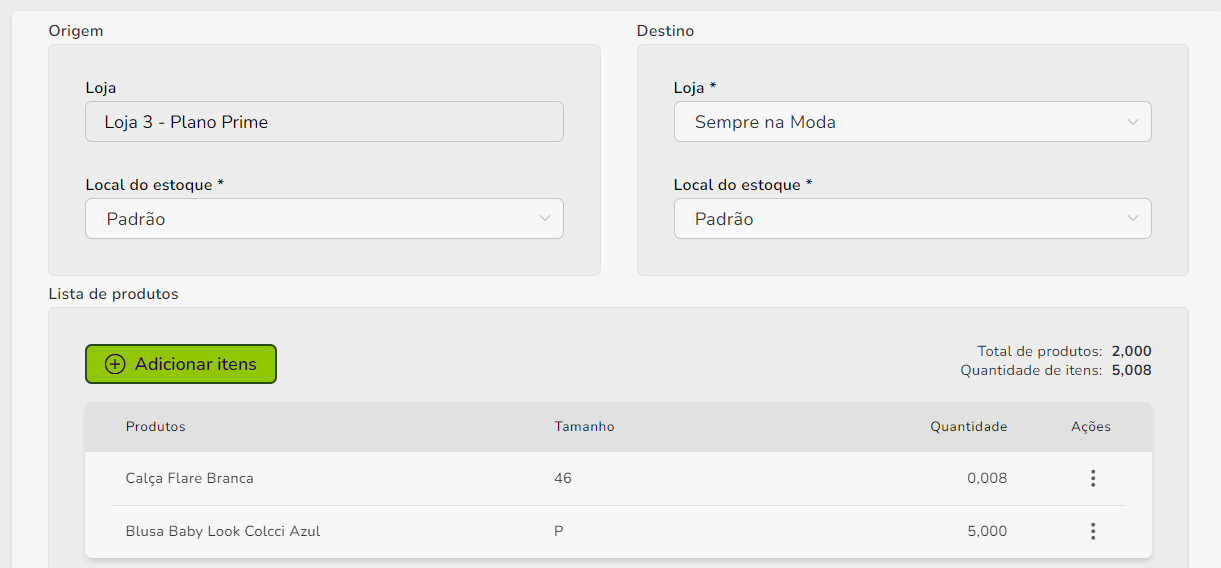The height and width of the screenshot is (568, 1221).
Task: Click the Tamanho column header
Action: point(584,426)
